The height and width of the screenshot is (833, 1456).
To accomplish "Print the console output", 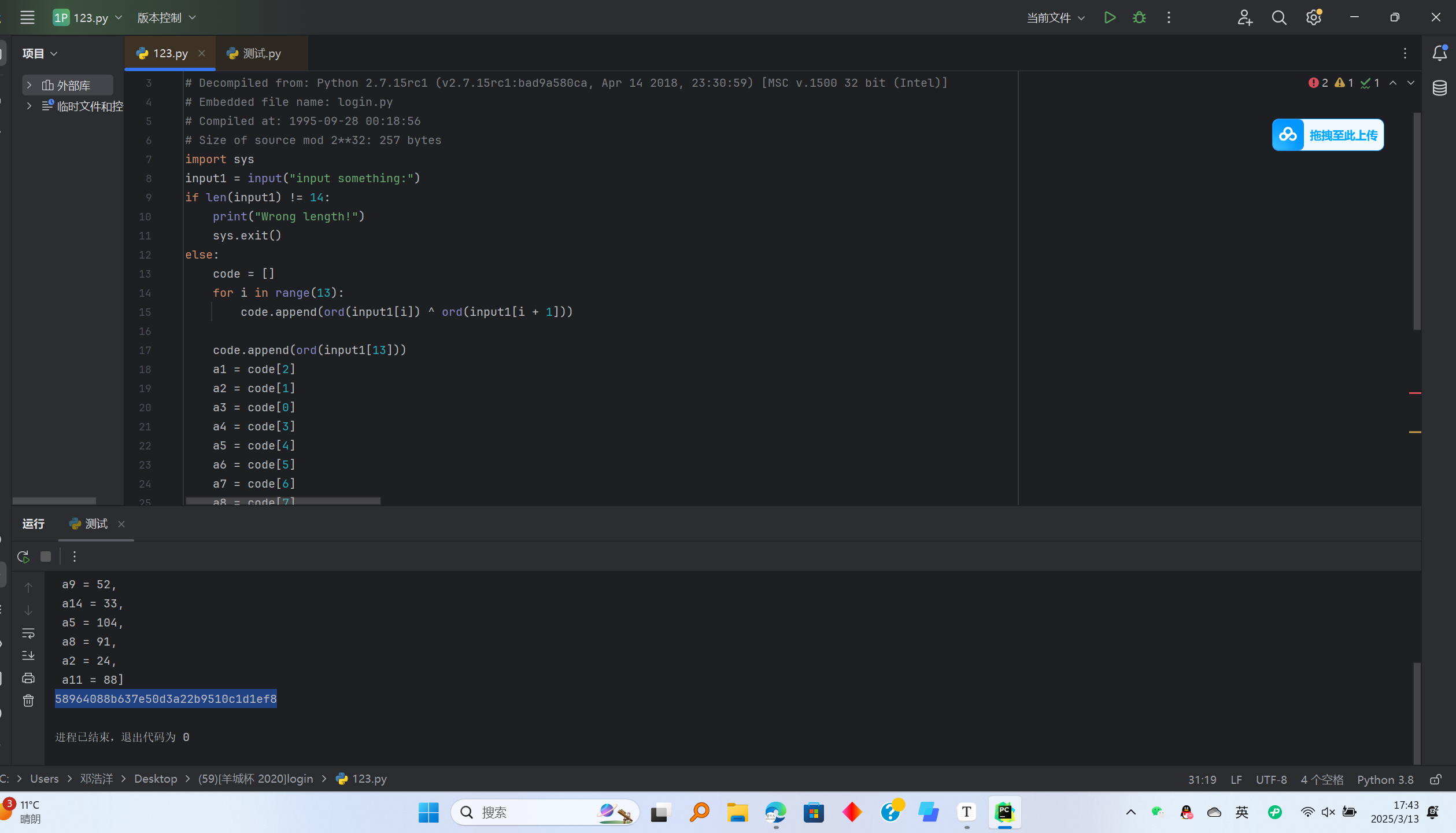I will pyautogui.click(x=28, y=678).
